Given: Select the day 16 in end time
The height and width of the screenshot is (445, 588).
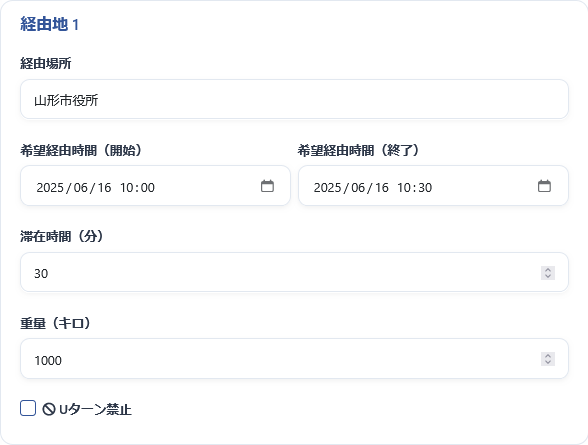Looking at the screenshot, I should pos(382,187).
